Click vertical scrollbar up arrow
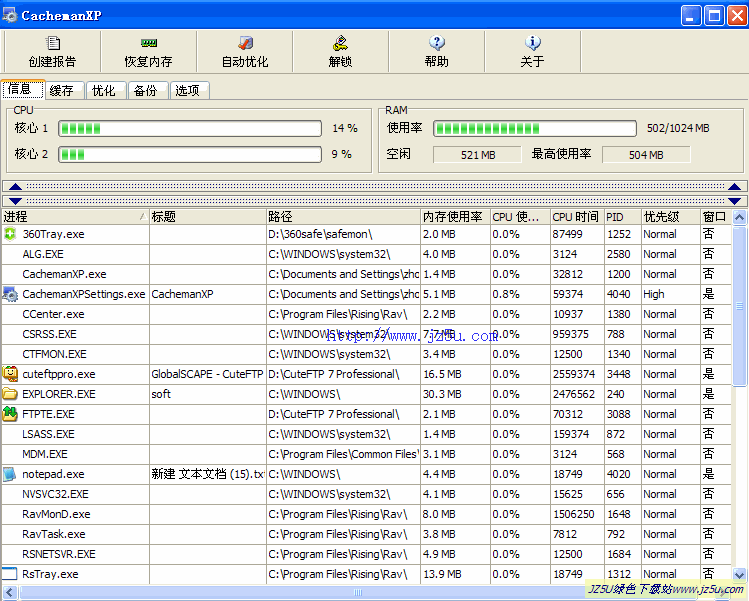This screenshot has width=749, height=601. pyautogui.click(x=739, y=217)
